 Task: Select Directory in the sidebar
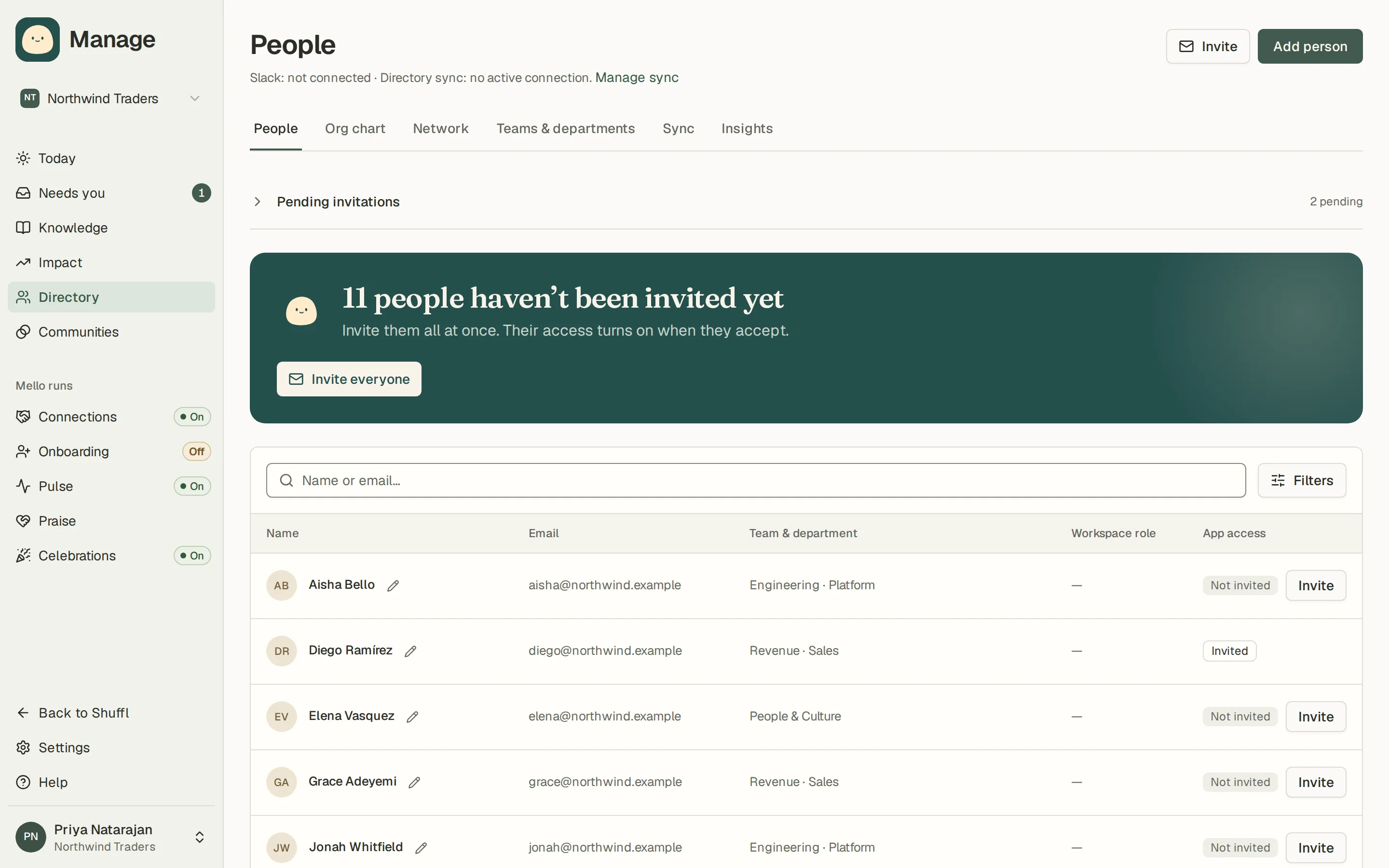tap(111, 298)
